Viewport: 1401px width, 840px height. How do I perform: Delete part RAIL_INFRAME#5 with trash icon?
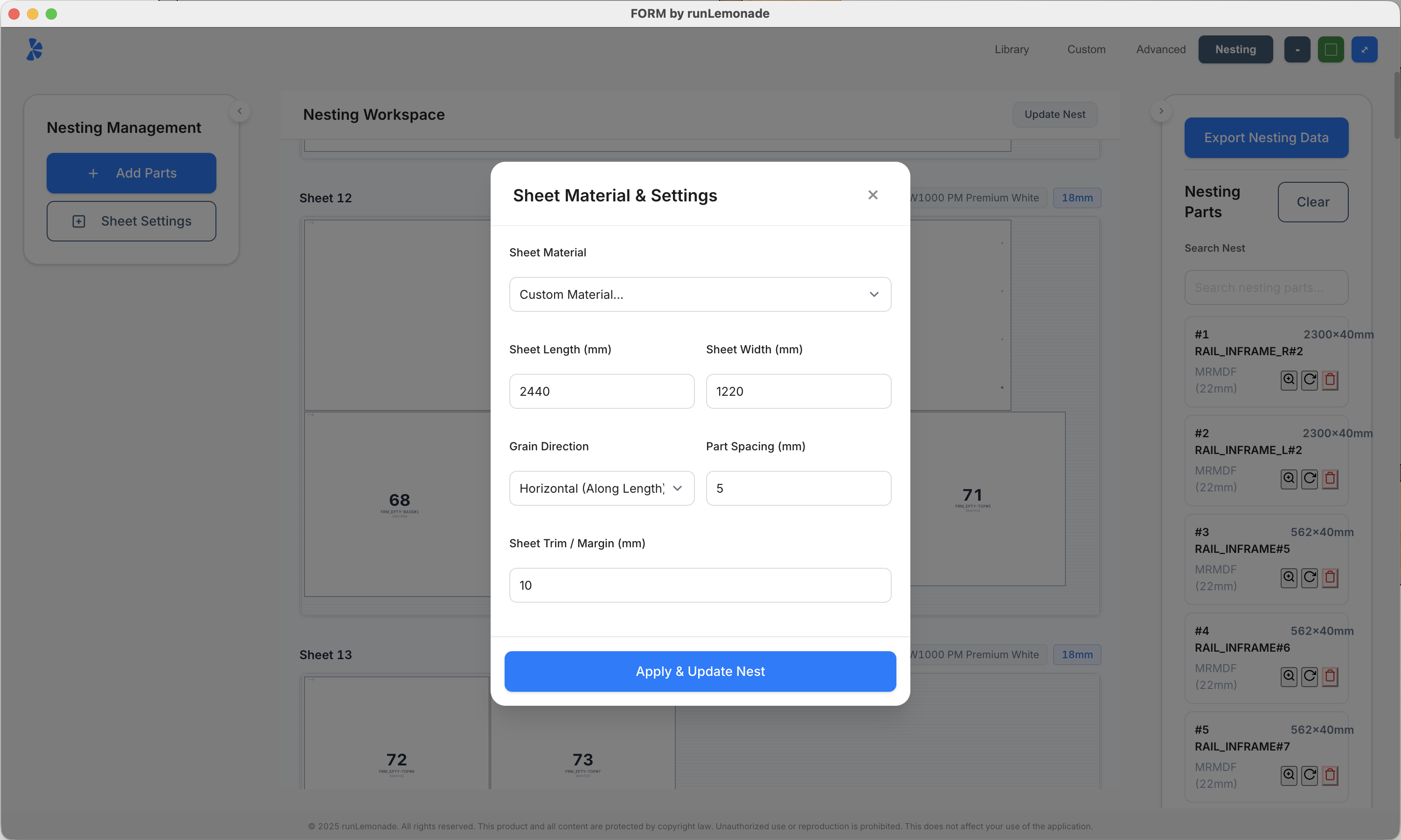click(x=1330, y=578)
